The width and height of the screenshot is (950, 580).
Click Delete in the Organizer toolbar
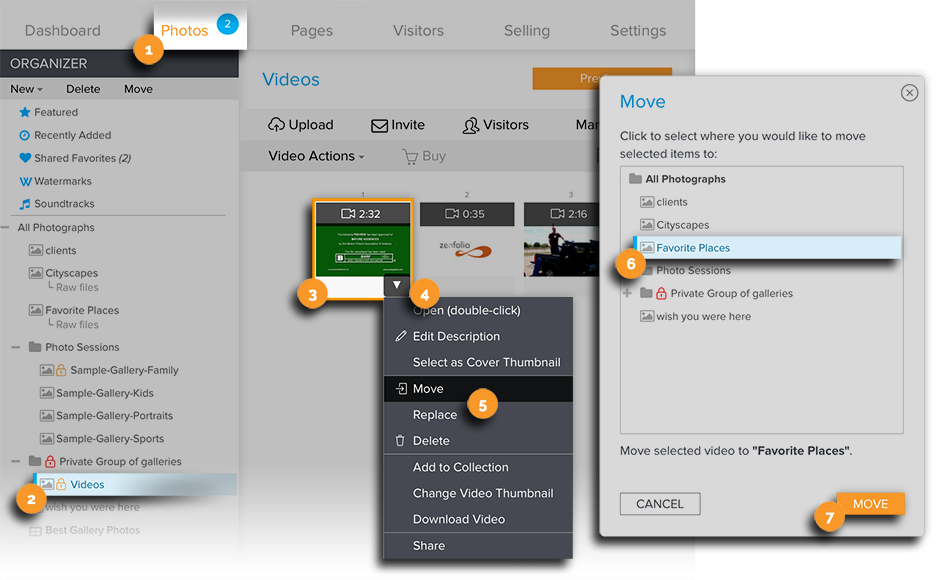pos(83,89)
